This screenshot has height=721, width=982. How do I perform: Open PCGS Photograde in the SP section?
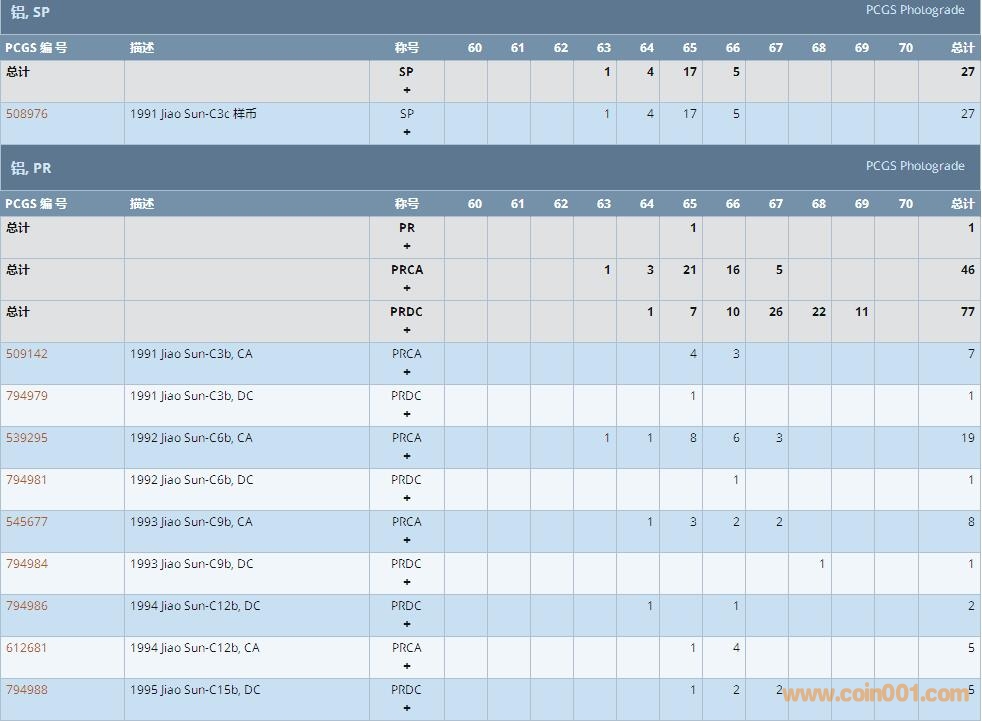pos(915,10)
